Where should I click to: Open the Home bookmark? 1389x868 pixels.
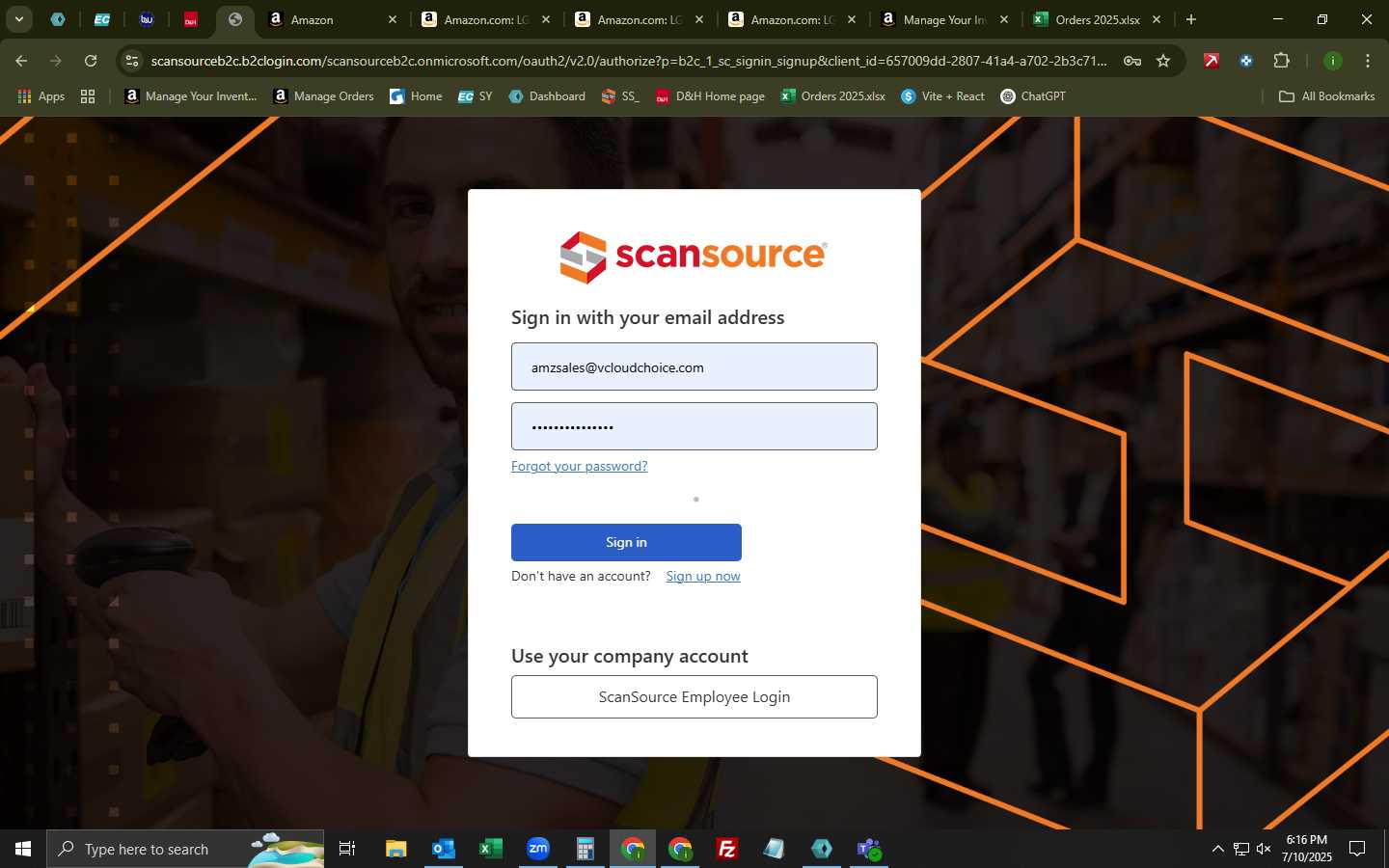416,96
